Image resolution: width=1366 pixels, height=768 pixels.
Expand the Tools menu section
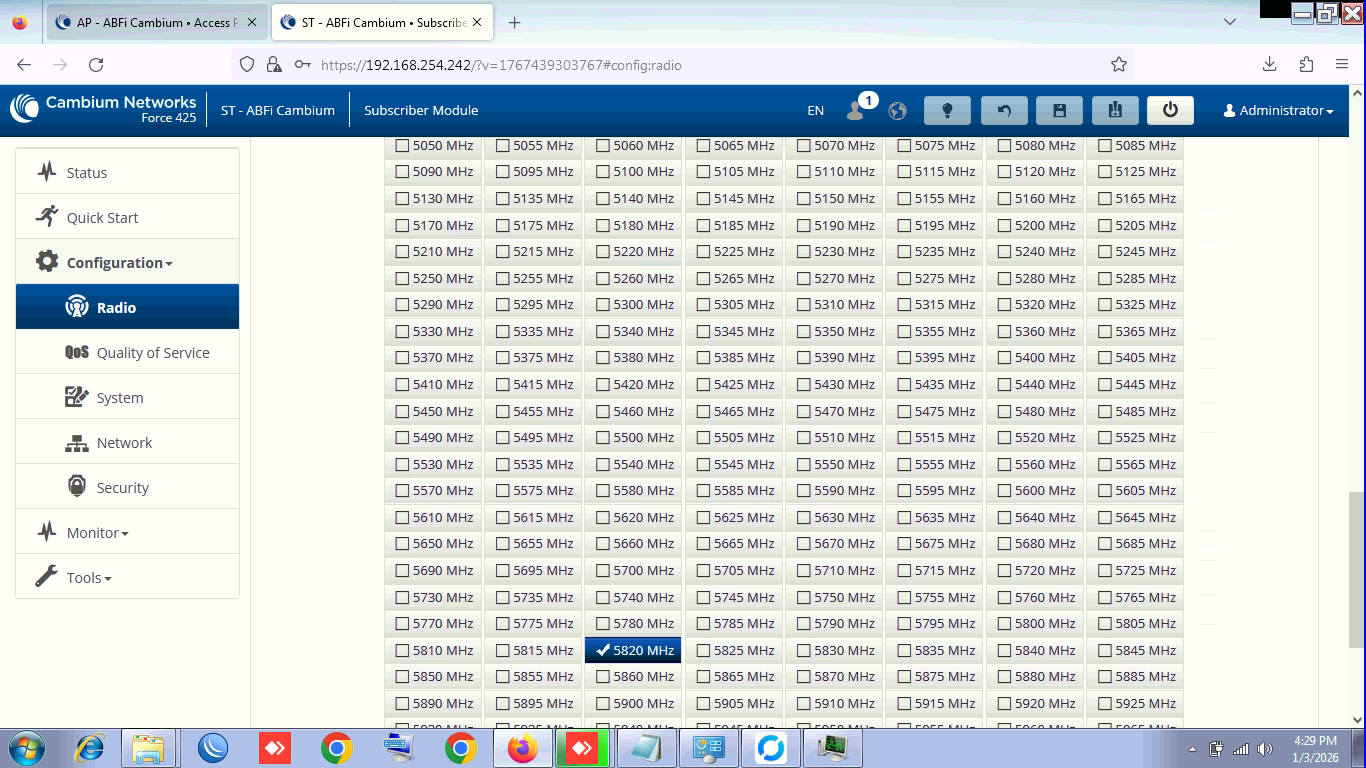88,578
